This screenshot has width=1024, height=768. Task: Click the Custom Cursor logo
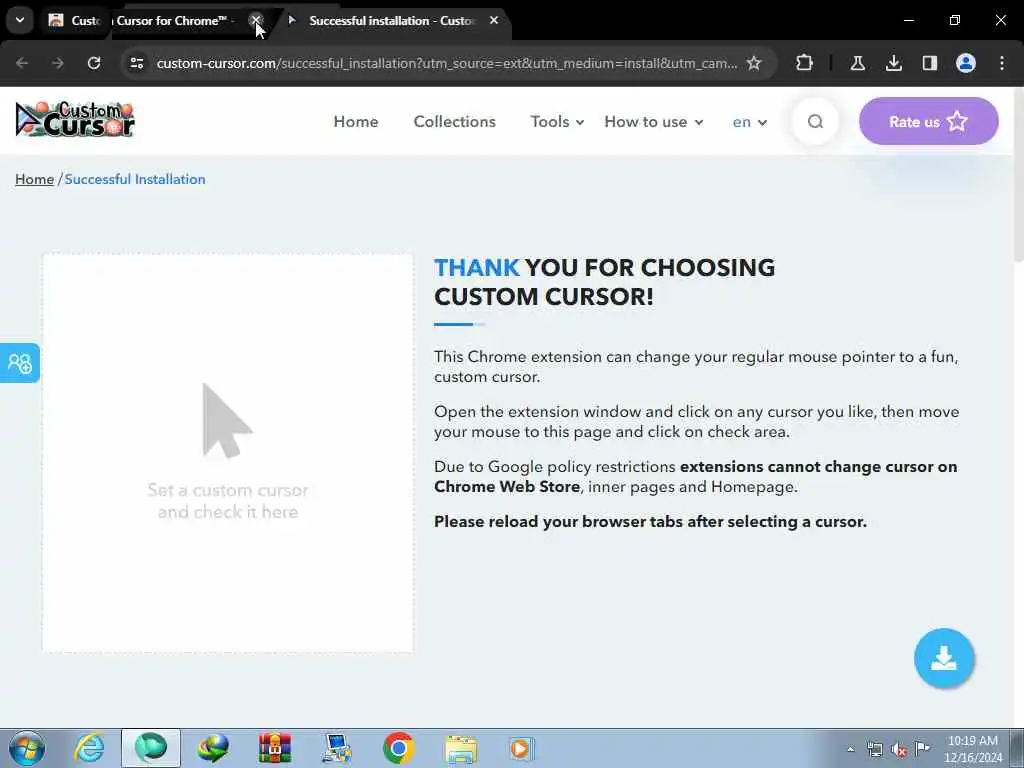pos(75,120)
